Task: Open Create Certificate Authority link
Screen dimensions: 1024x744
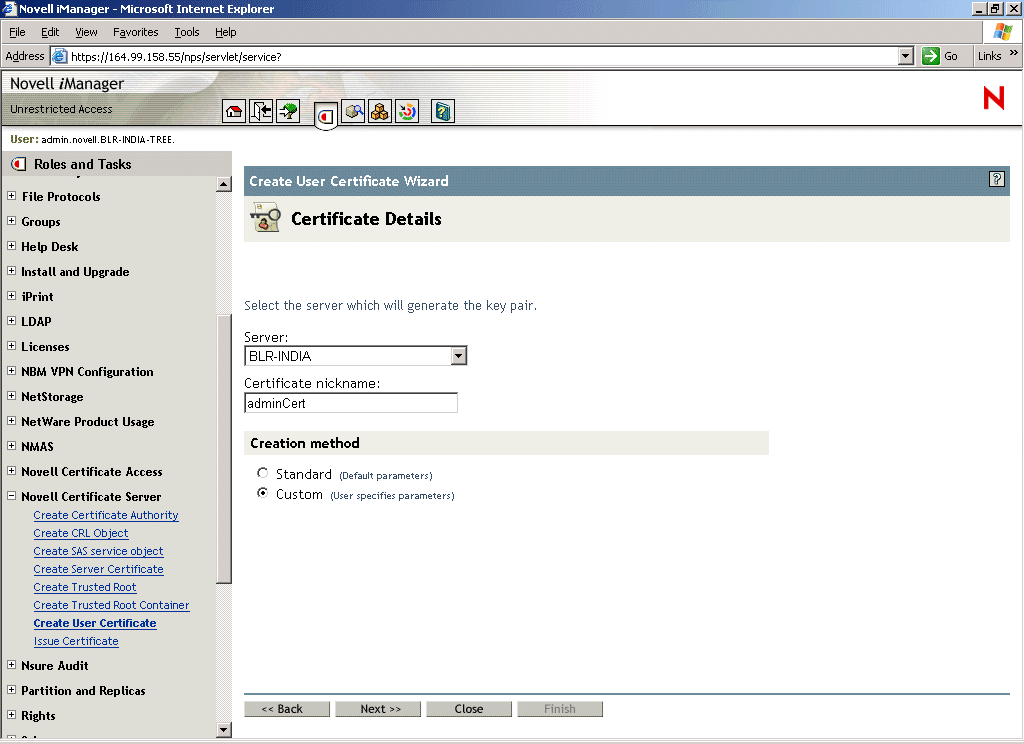Action: (x=106, y=515)
